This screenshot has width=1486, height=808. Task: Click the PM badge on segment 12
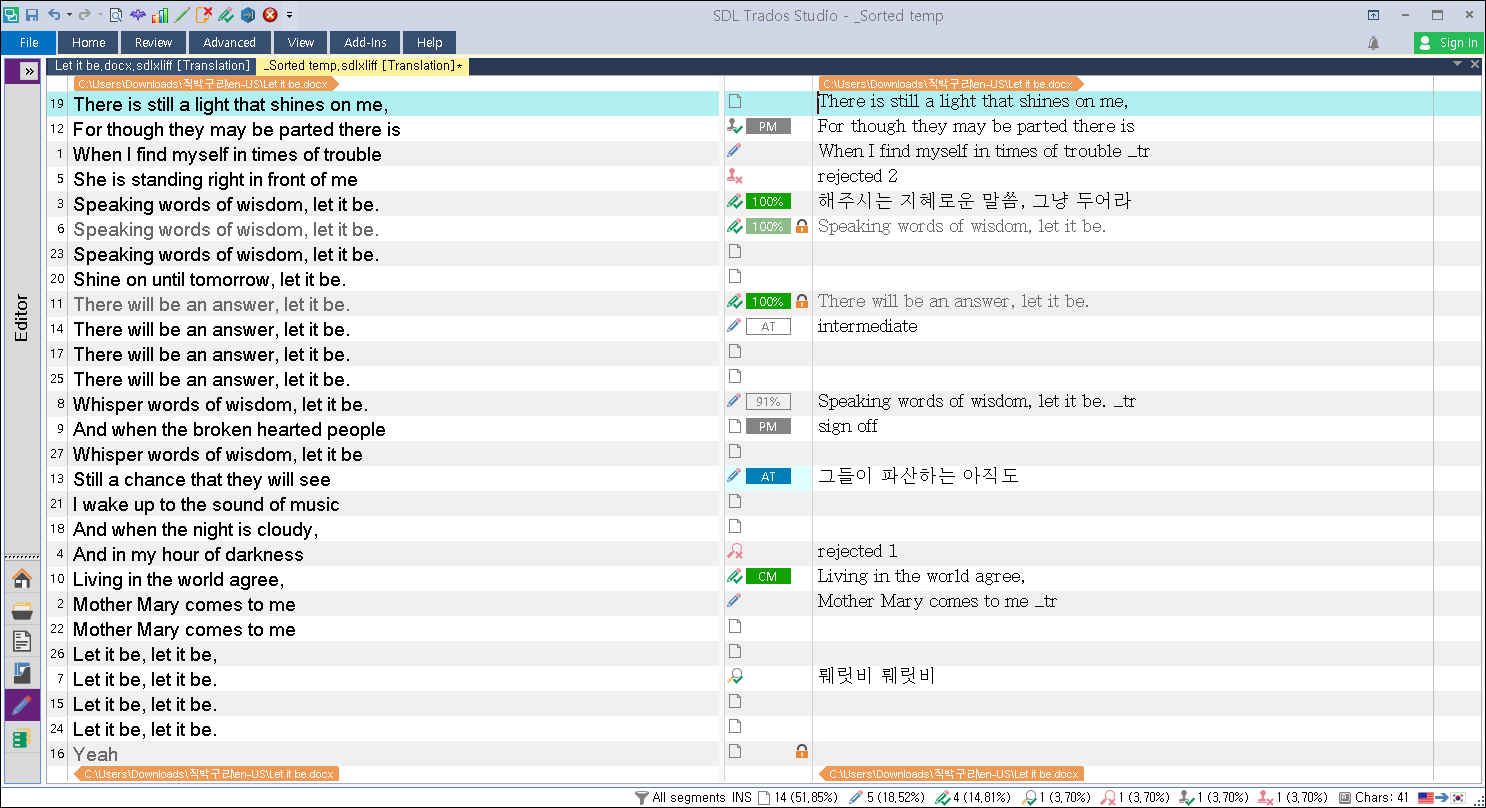click(x=768, y=127)
